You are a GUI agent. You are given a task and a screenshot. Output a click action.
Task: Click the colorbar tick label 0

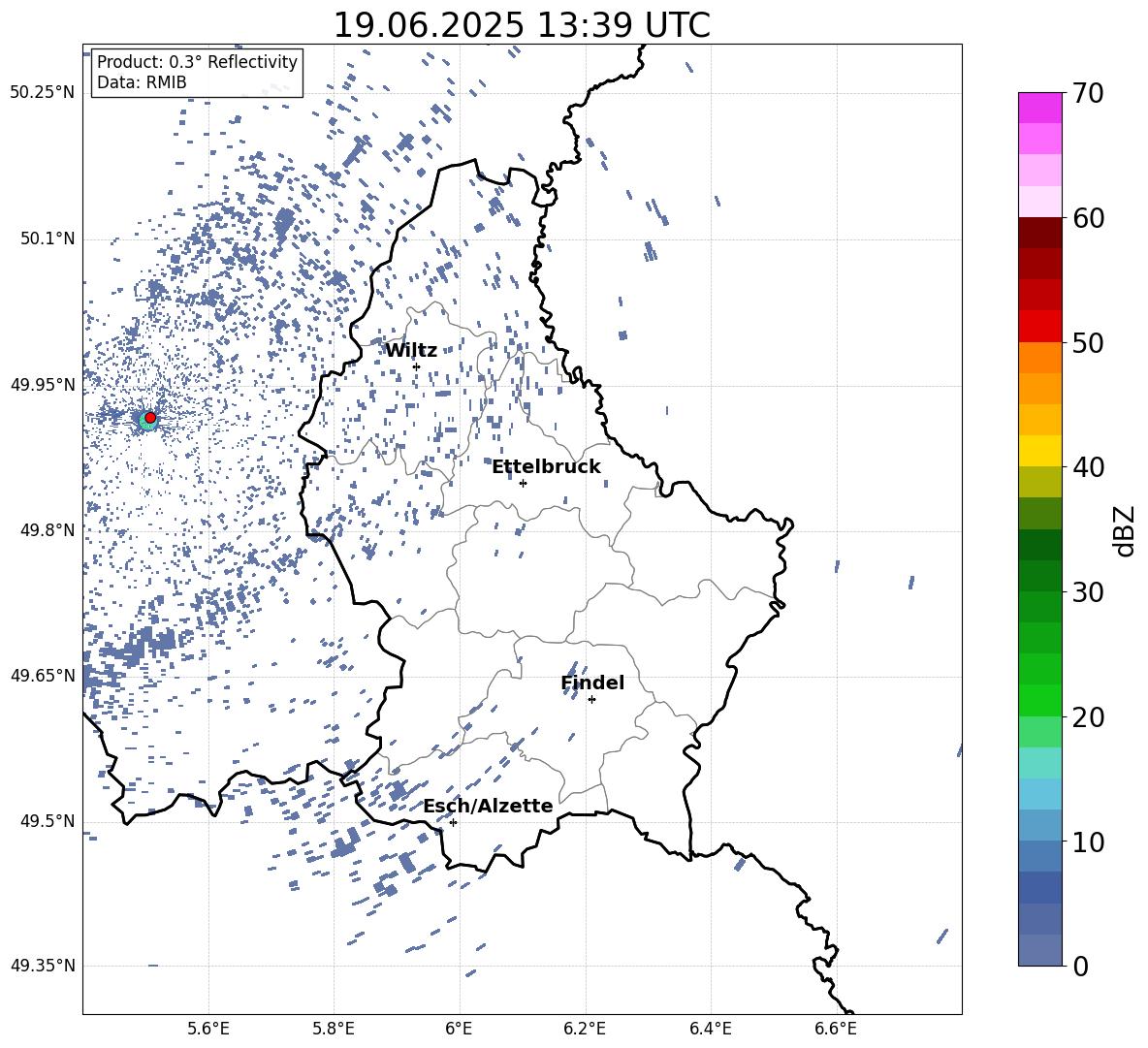point(1080,966)
